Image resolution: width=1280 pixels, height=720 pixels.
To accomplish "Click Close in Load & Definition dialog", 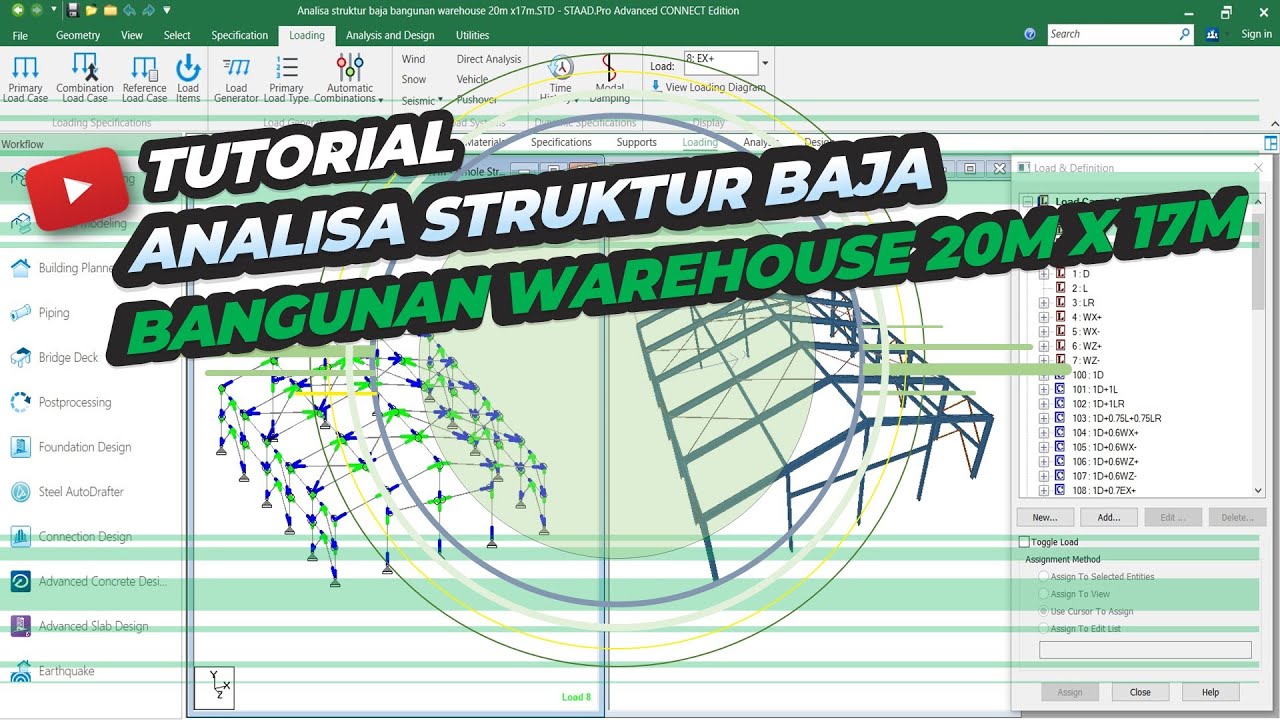I will pos(1140,692).
